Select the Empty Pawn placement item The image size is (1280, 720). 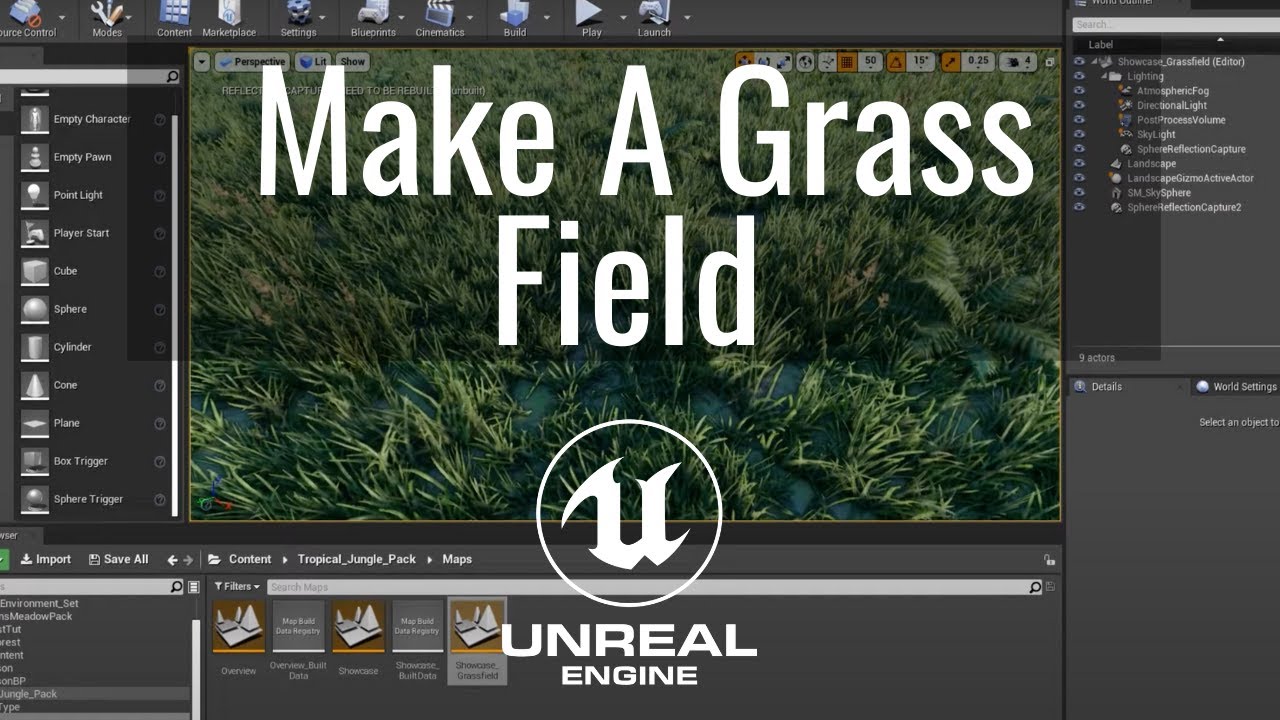coord(92,157)
